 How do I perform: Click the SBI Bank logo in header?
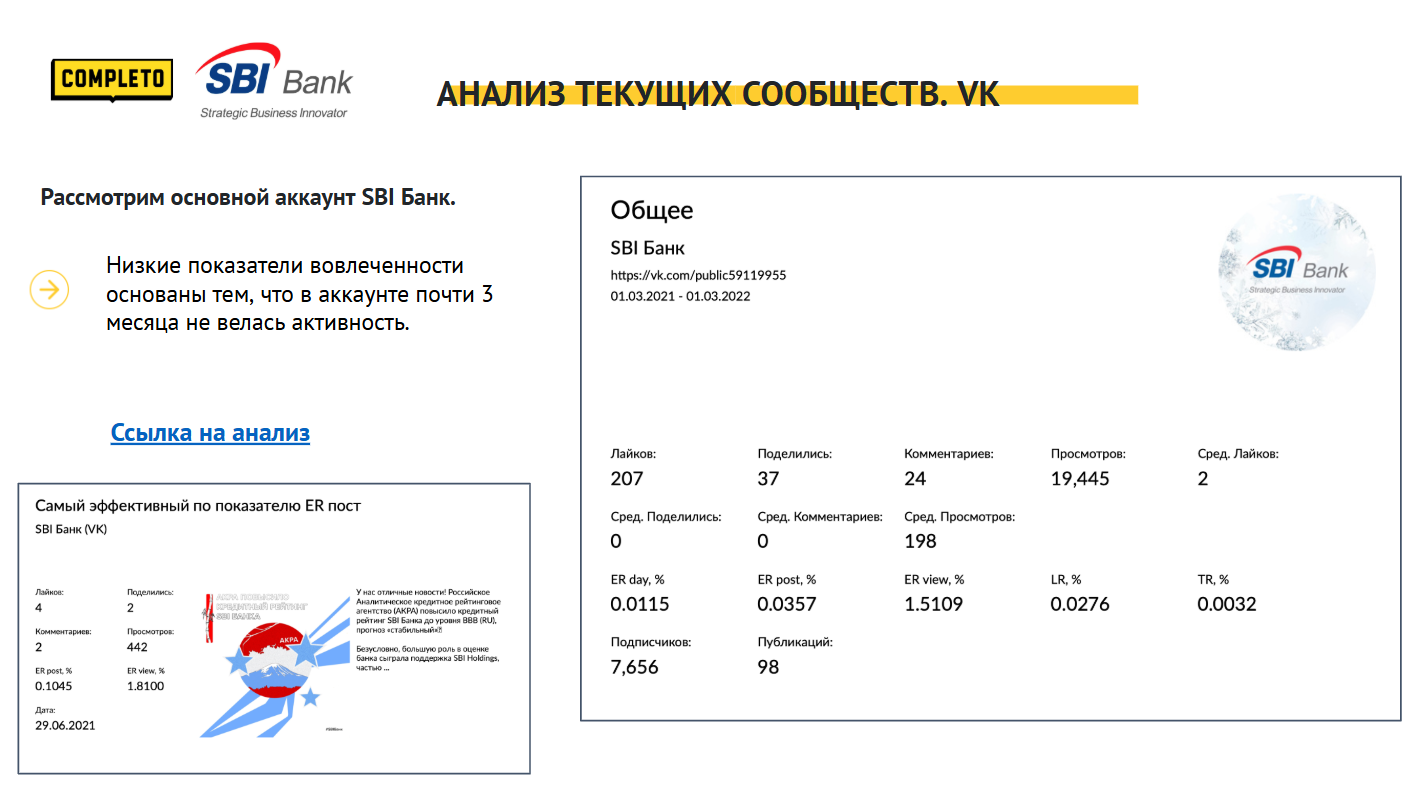(x=274, y=81)
